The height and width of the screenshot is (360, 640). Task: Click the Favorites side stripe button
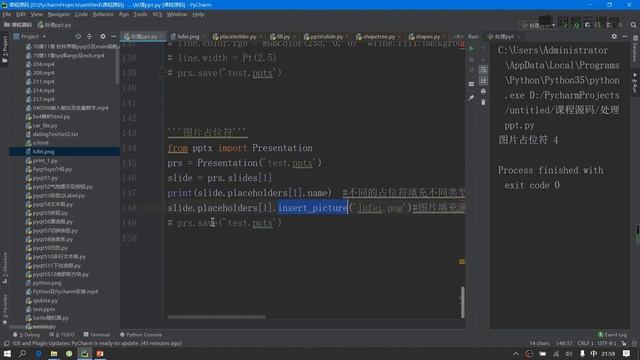point(4,310)
